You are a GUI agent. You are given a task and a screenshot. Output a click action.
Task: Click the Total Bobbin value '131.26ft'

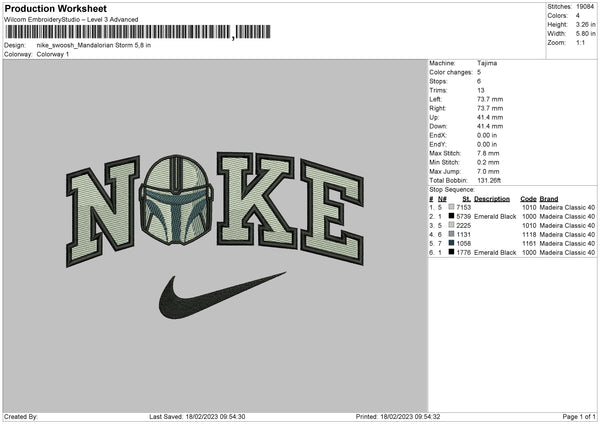coord(489,180)
